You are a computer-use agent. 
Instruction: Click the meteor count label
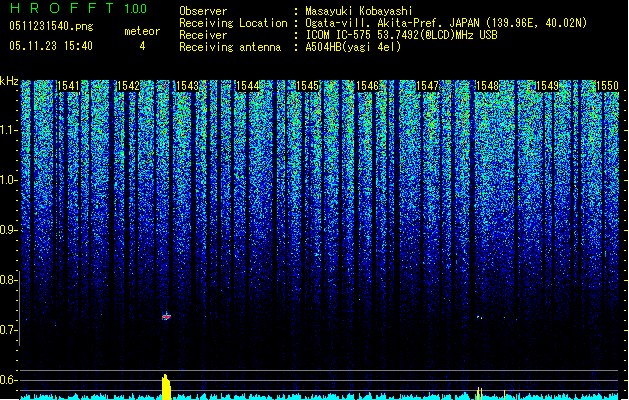142,31
